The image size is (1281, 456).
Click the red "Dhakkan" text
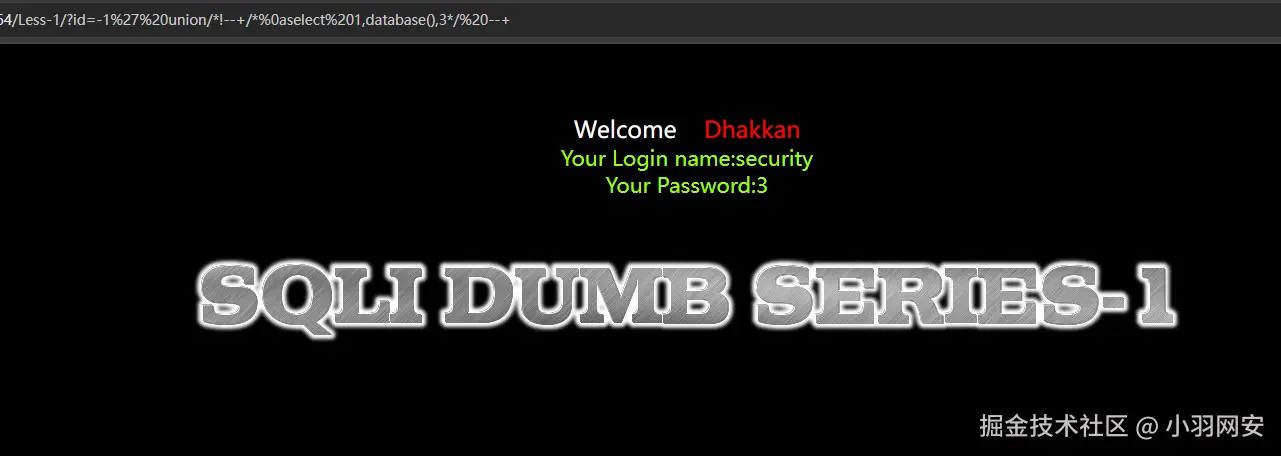click(x=752, y=130)
